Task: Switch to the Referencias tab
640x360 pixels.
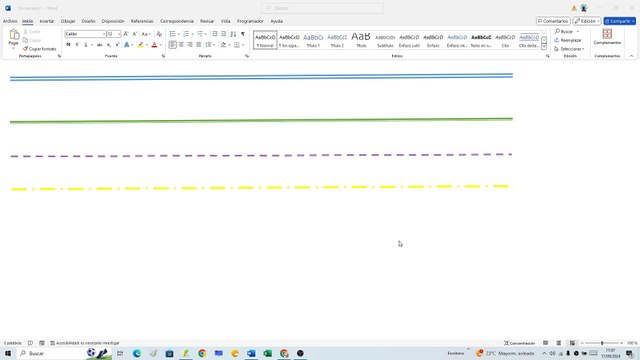Action: tap(142, 21)
